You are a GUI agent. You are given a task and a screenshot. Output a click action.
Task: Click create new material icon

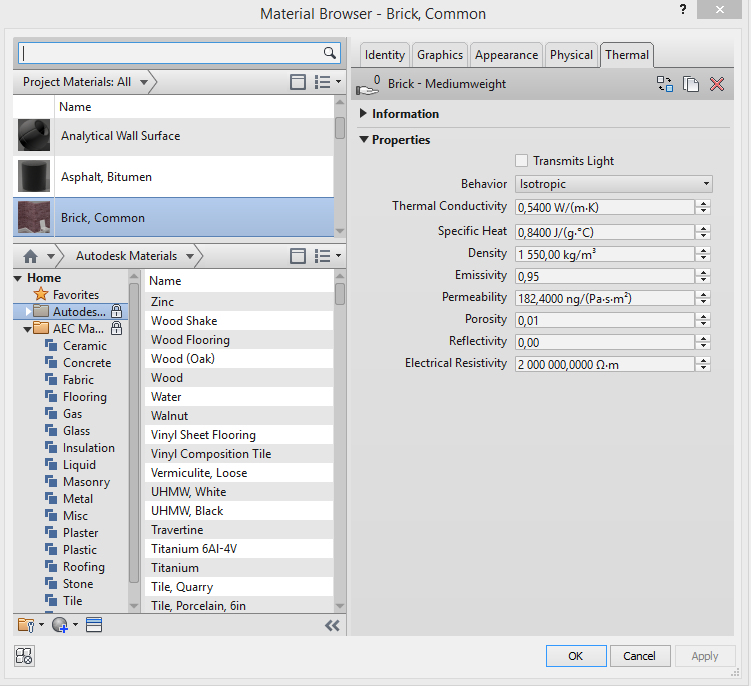point(60,625)
